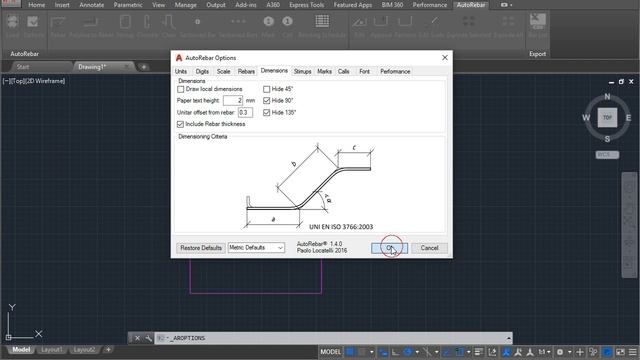The image size is (640, 360).
Task: Toggle the clean screen icon
Action: tap(620, 352)
